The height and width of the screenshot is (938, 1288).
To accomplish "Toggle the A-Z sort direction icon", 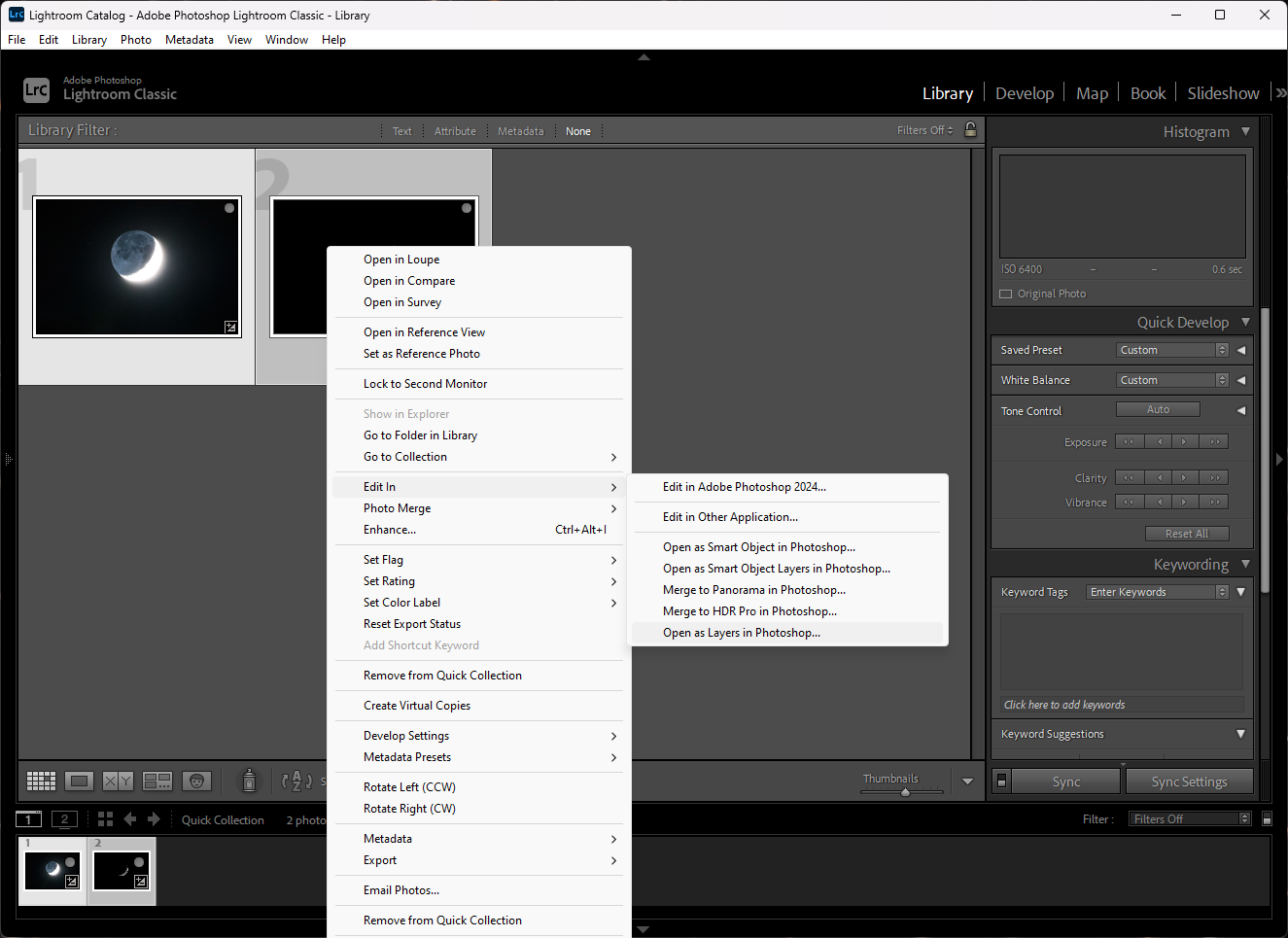I will (296, 781).
